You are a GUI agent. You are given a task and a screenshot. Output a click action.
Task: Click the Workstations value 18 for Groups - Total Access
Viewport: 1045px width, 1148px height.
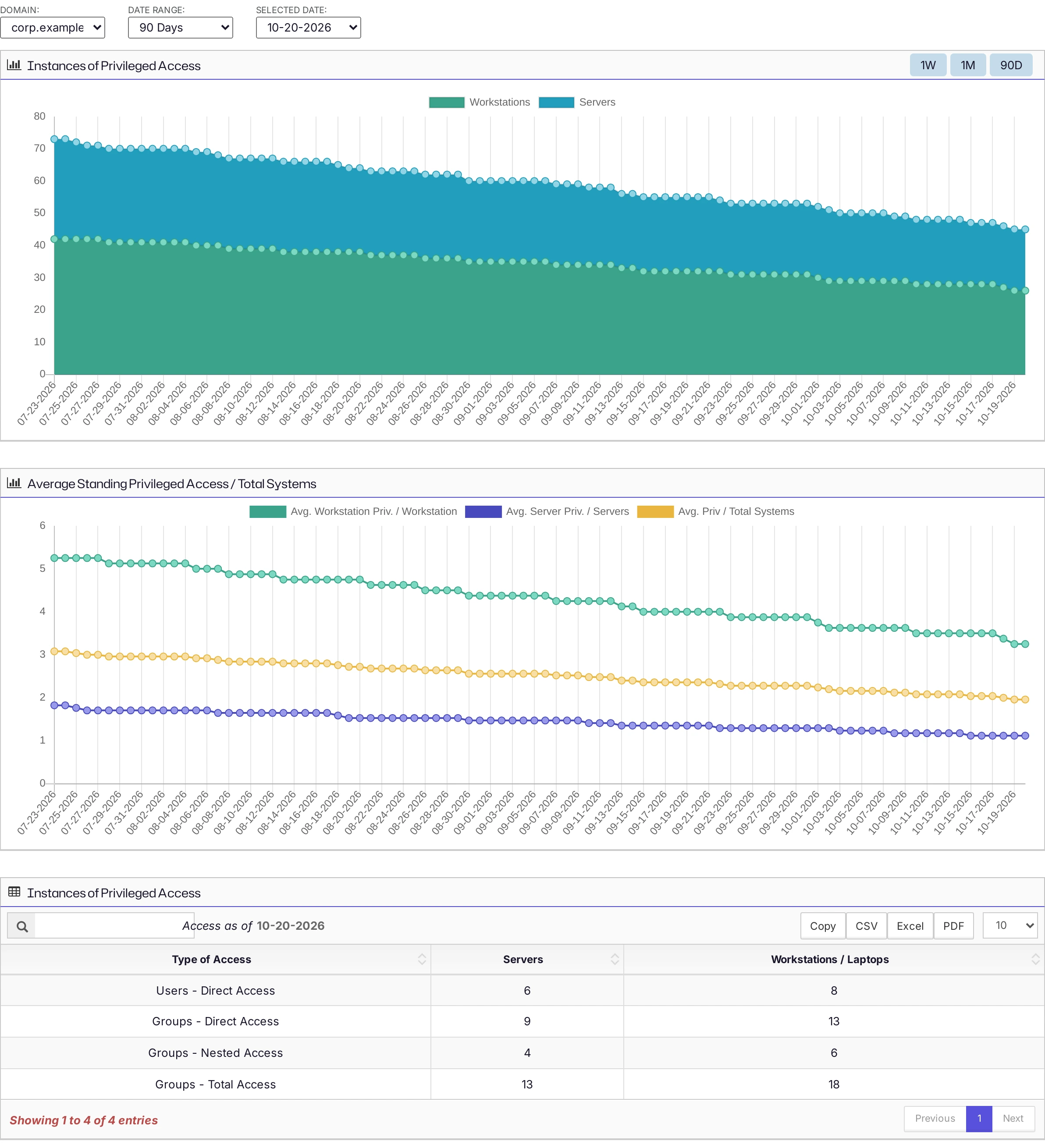(x=834, y=1084)
